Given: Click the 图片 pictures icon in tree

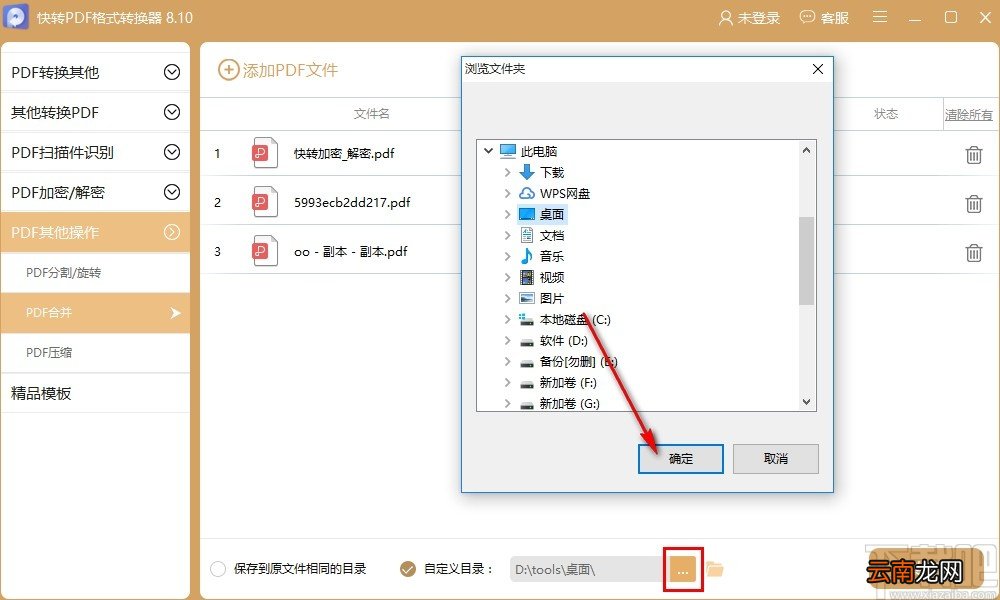Looking at the screenshot, I should (527, 298).
